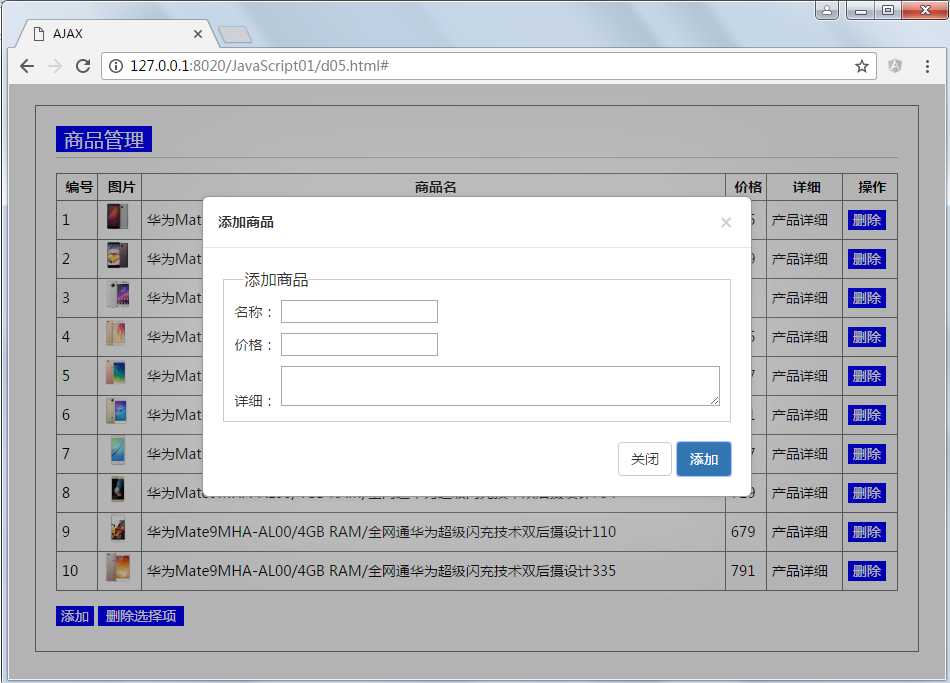Go back using browser back arrow
The image size is (950, 683).
tap(27, 66)
